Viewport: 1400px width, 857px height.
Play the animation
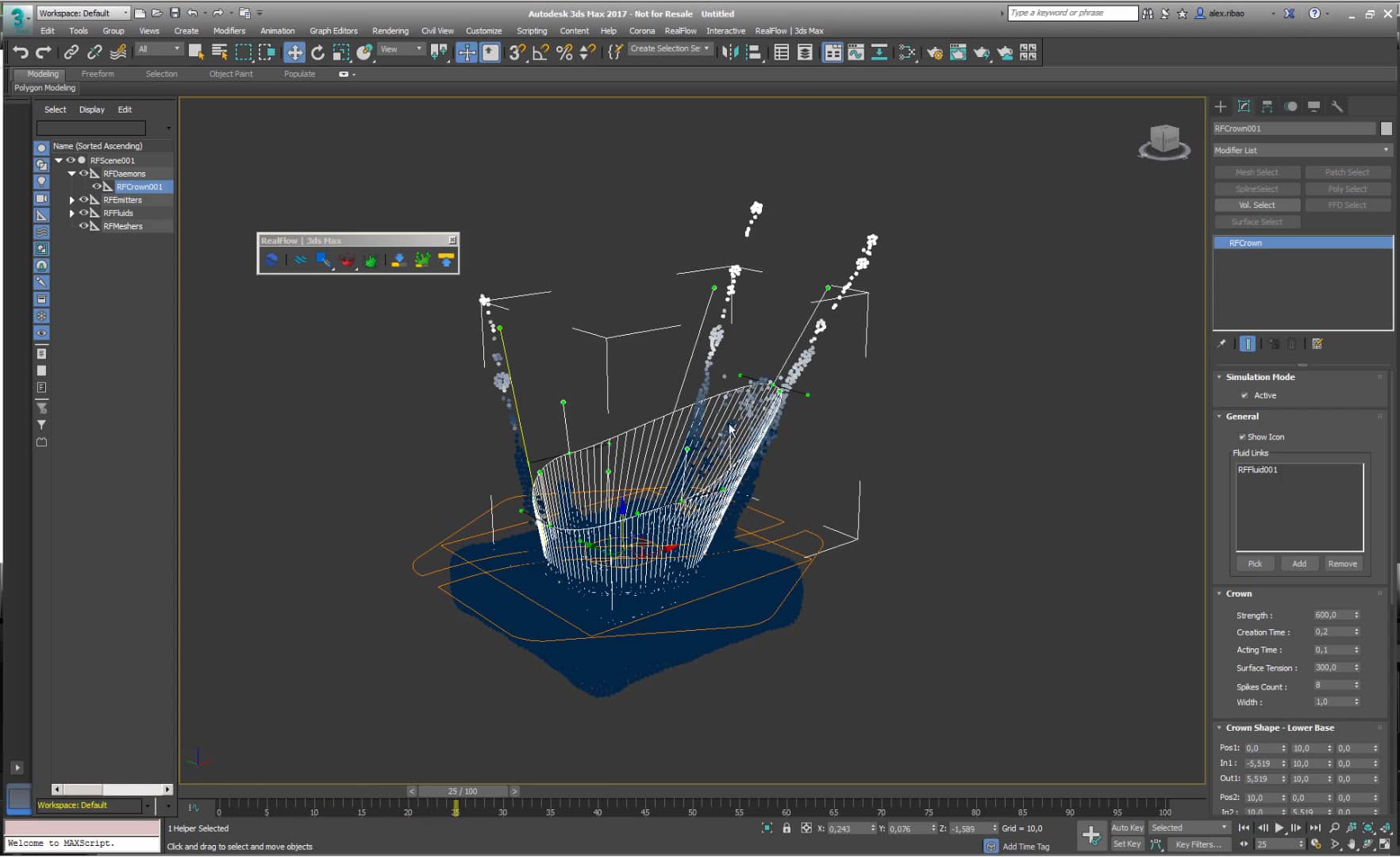[x=1279, y=828]
